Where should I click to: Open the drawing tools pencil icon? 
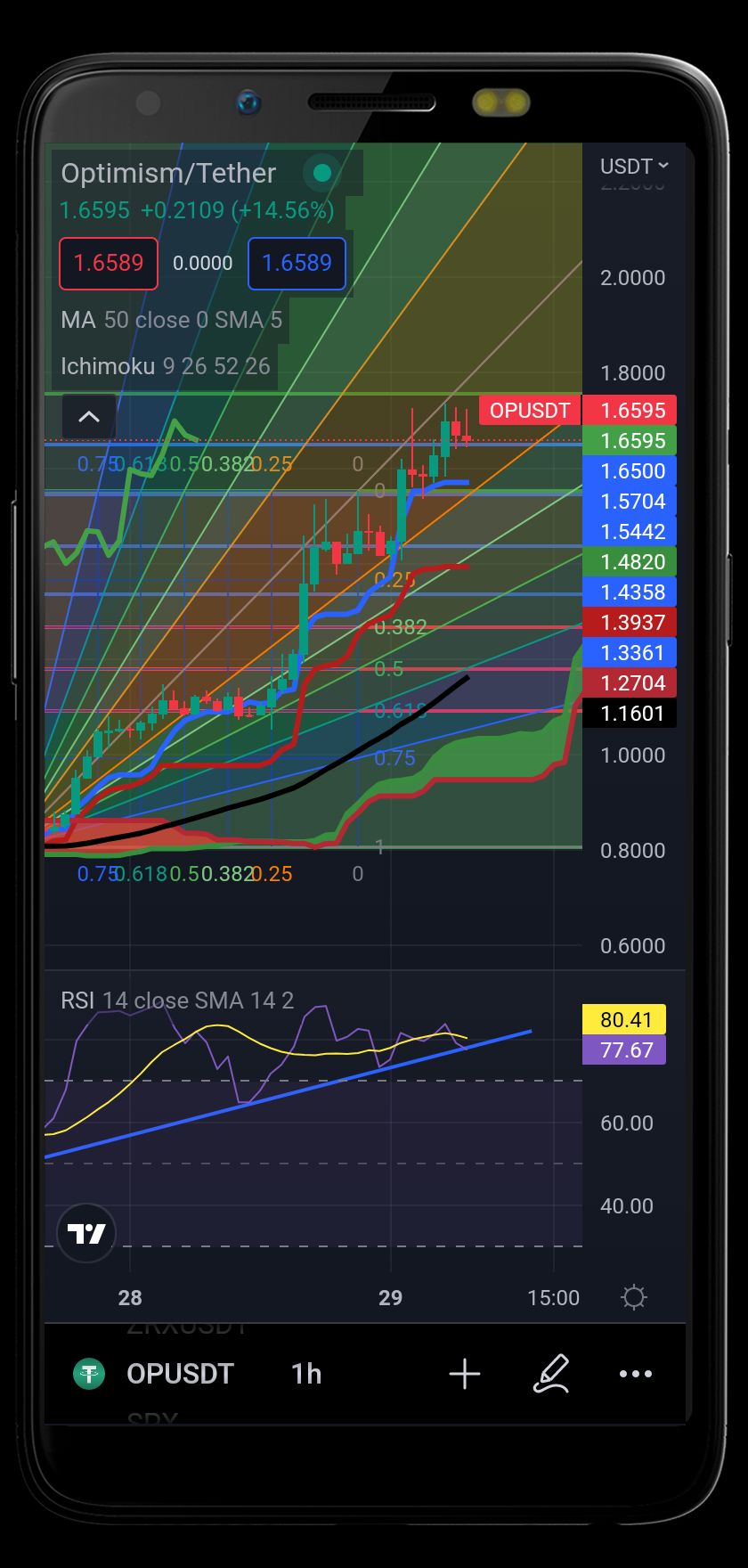550,1374
